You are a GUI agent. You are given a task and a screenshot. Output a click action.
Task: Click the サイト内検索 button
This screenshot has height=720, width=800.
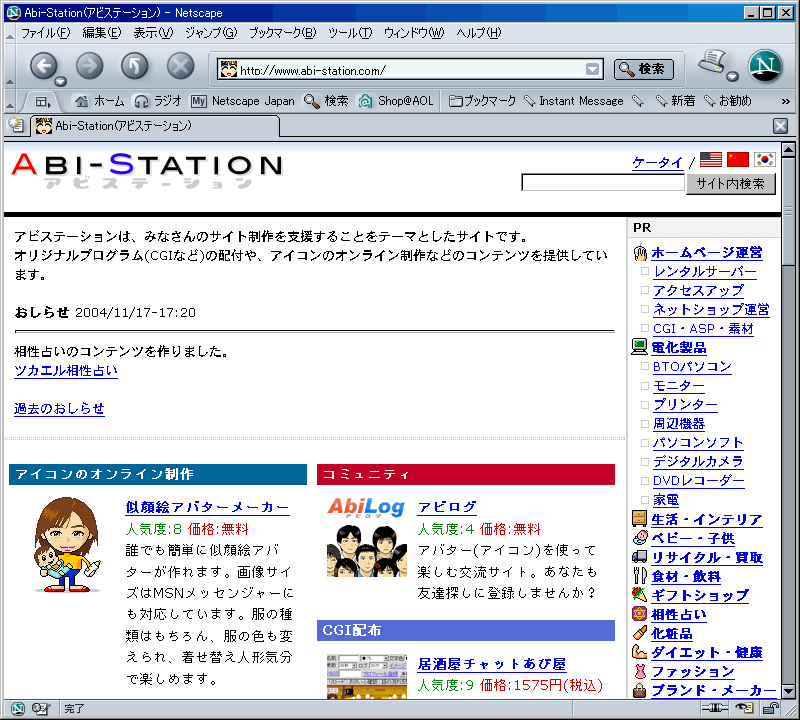click(731, 184)
